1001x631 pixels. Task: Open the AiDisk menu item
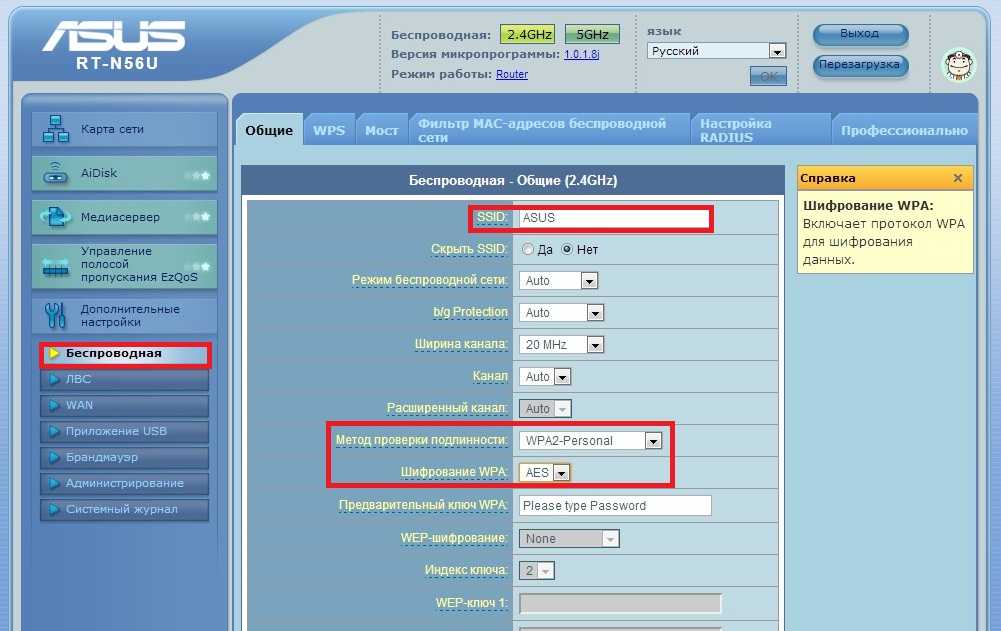pyautogui.click(x=124, y=173)
